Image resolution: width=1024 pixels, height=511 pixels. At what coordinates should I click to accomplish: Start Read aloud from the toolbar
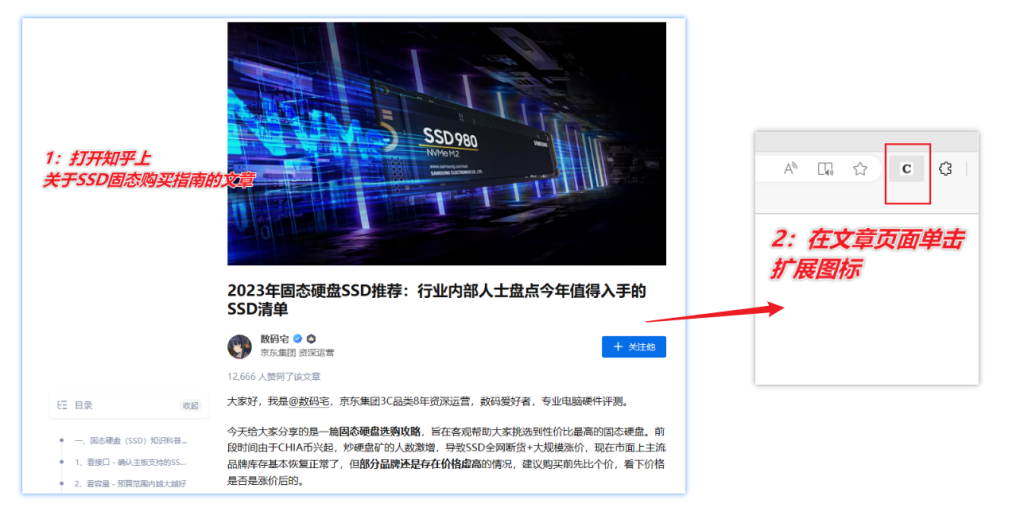pos(791,169)
